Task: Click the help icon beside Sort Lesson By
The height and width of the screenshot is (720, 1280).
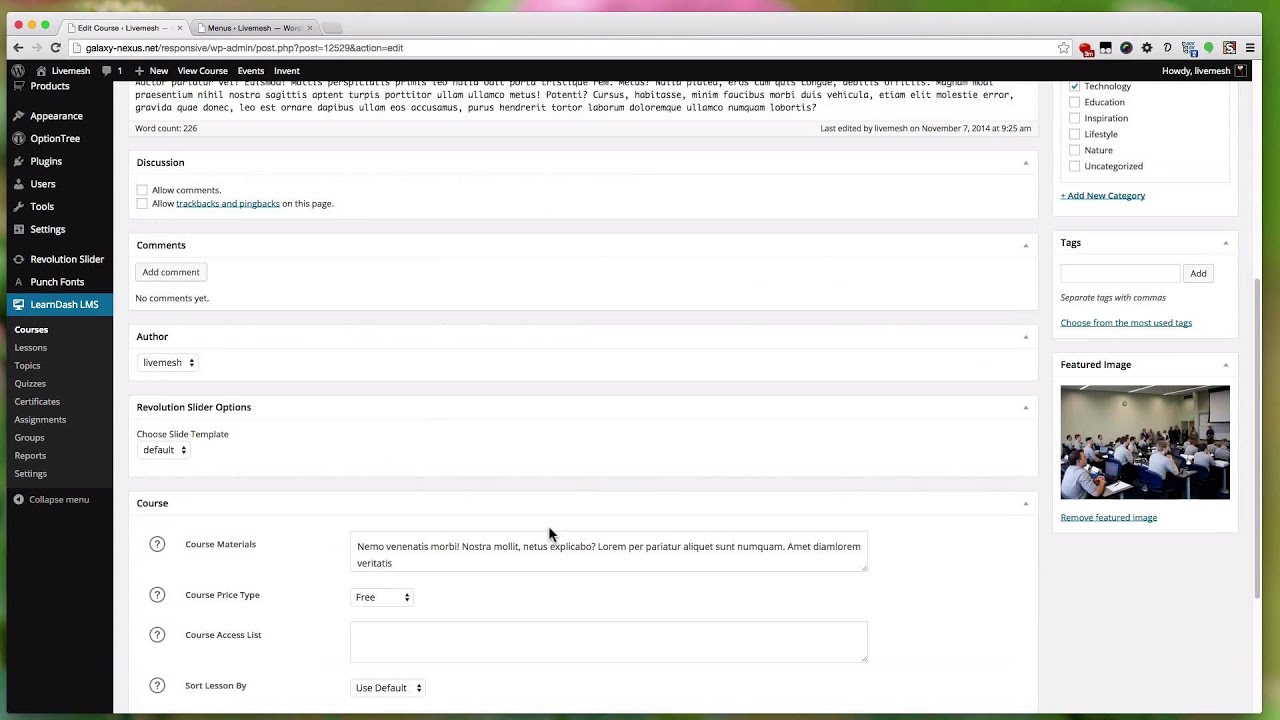Action: click(x=157, y=685)
